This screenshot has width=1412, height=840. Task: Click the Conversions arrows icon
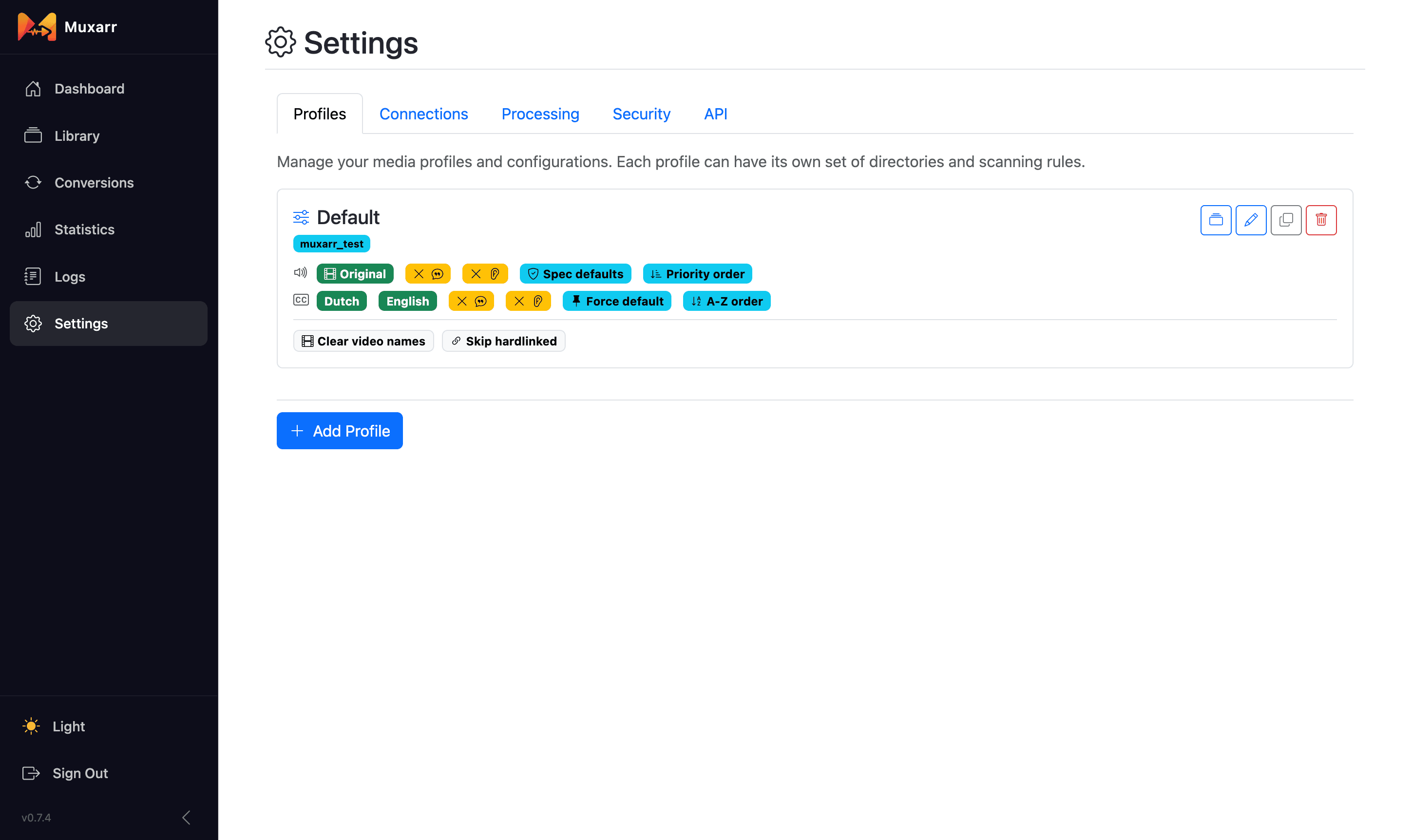point(33,183)
